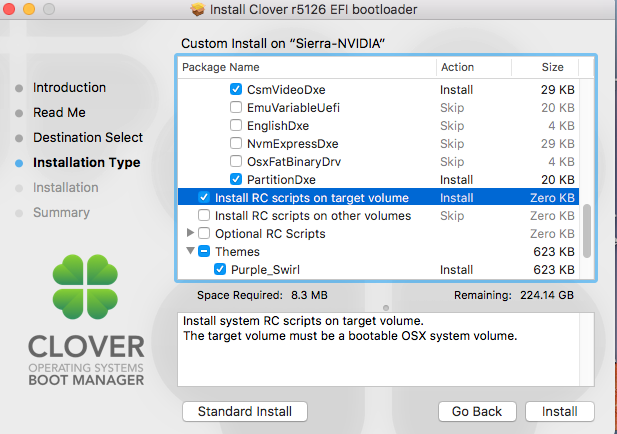Enable the EmuVariableUefi checkbox

click(236, 107)
